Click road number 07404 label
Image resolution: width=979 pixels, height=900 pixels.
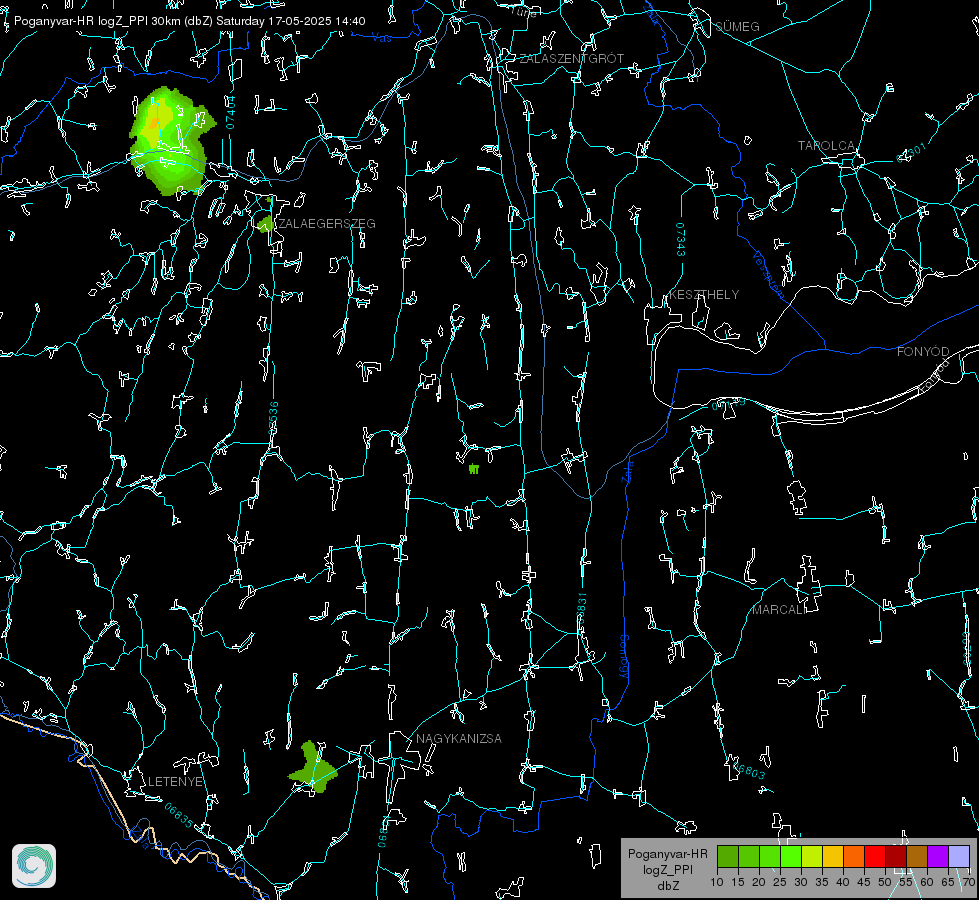click(231, 112)
